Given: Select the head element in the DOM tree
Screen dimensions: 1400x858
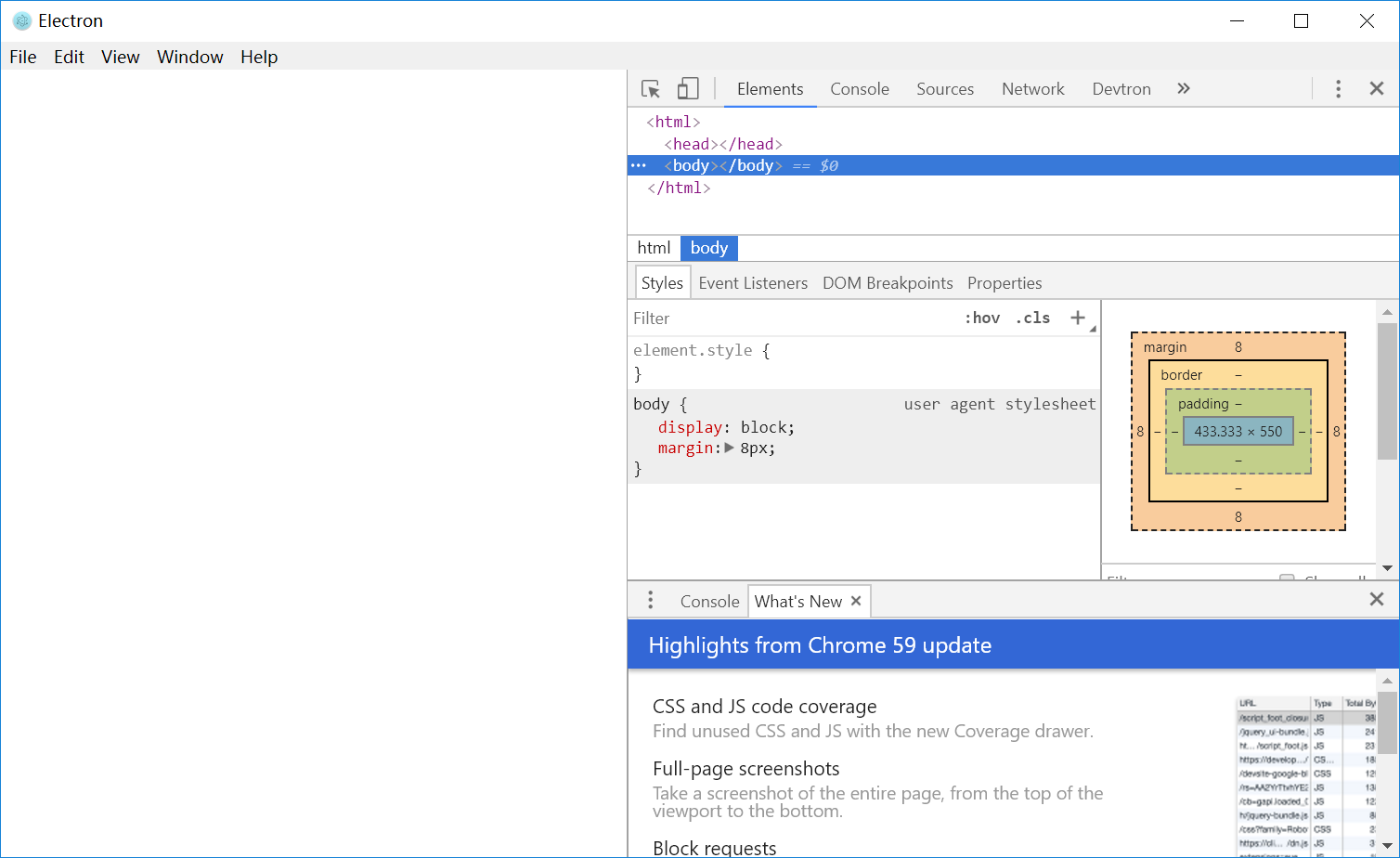Looking at the screenshot, I should 723,144.
